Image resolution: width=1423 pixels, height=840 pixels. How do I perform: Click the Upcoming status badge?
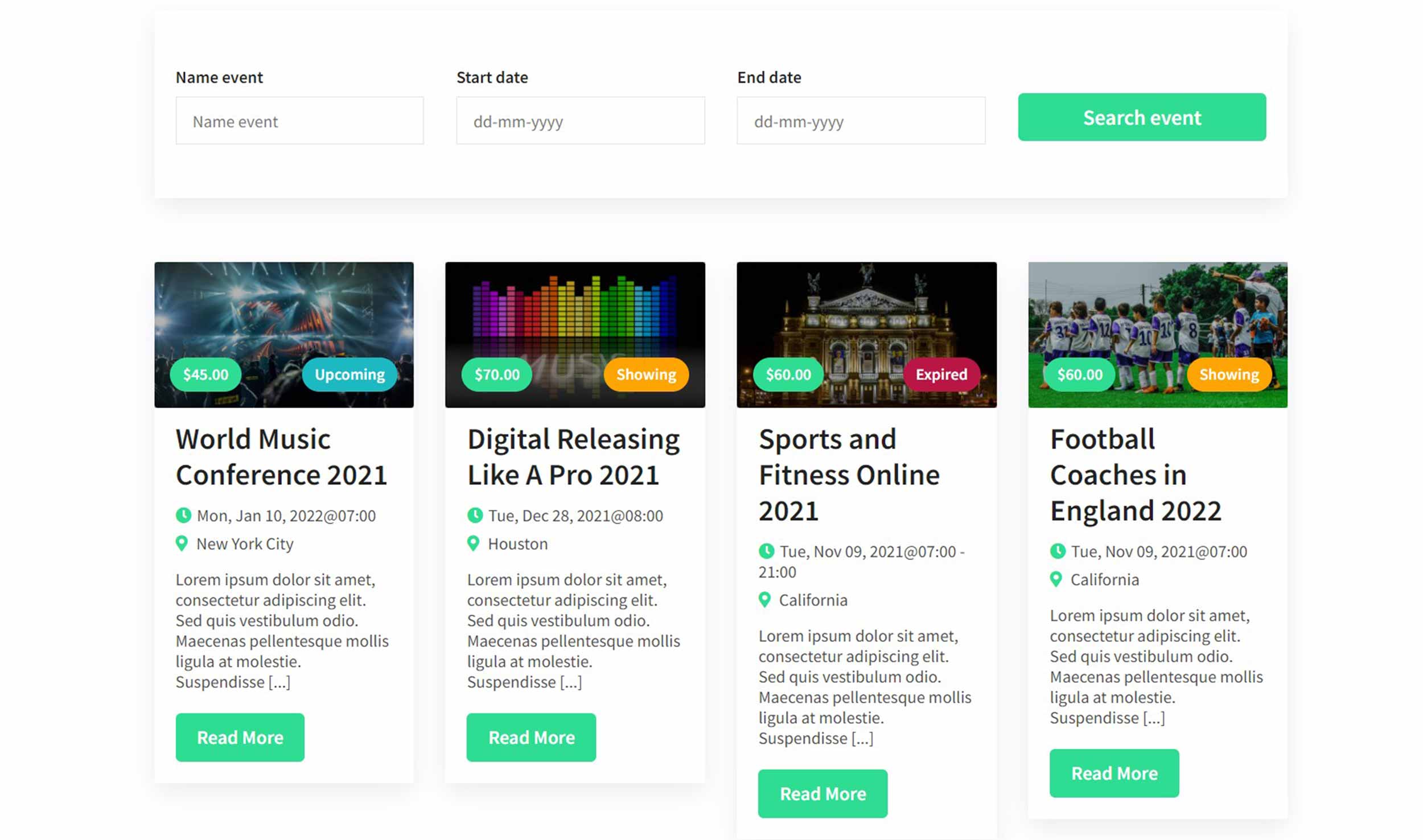(x=349, y=374)
